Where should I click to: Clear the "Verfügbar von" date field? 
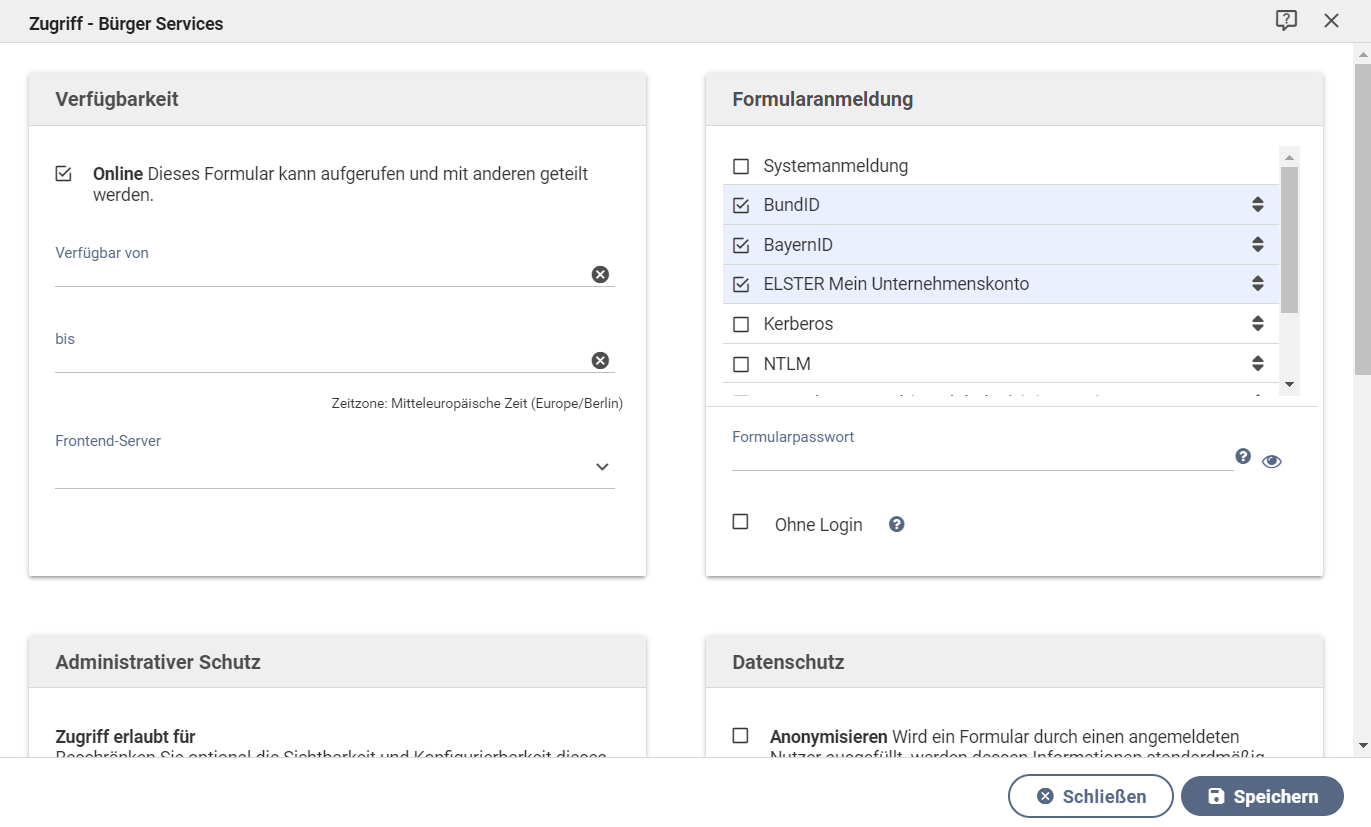(599, 273)
